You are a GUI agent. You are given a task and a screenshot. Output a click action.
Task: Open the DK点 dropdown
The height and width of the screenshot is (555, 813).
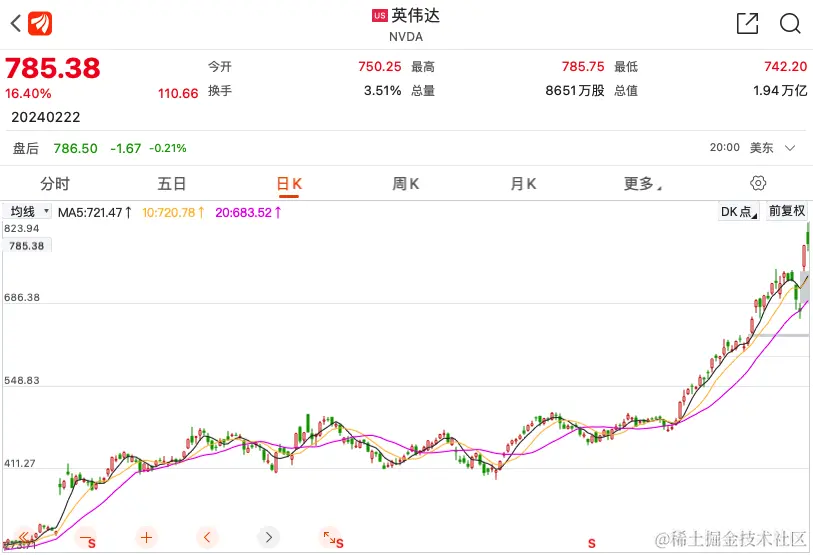coord(738,211)
